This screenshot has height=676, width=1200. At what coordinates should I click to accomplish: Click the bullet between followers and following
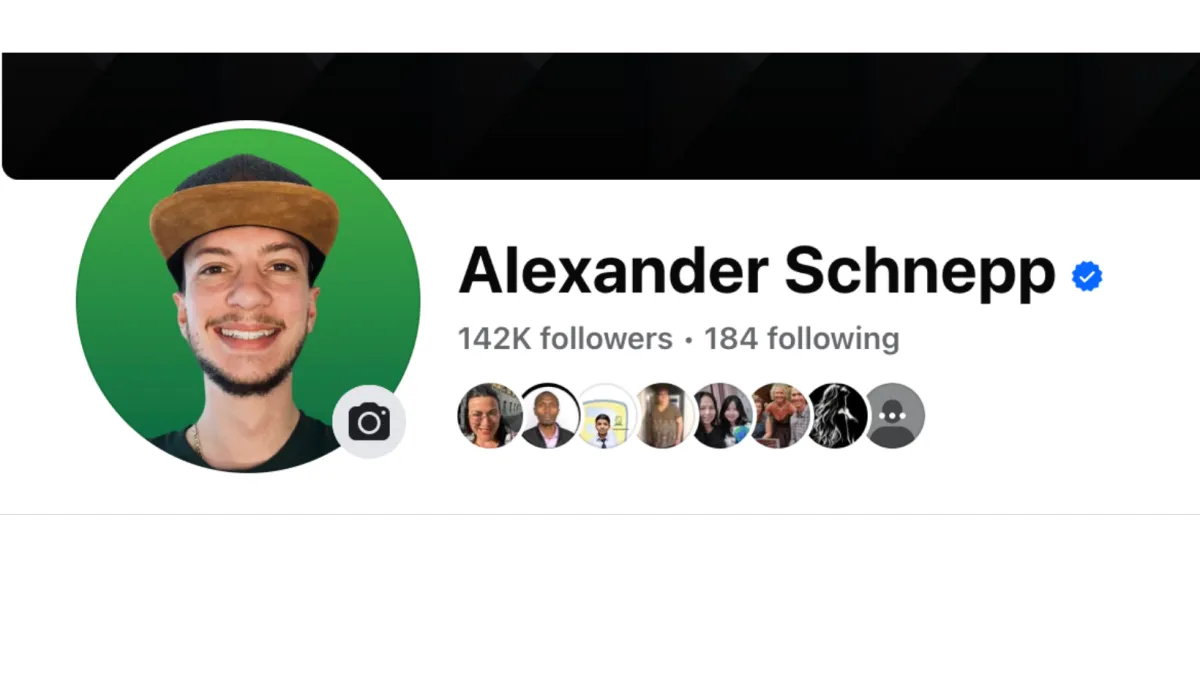[x=688, y=341]
